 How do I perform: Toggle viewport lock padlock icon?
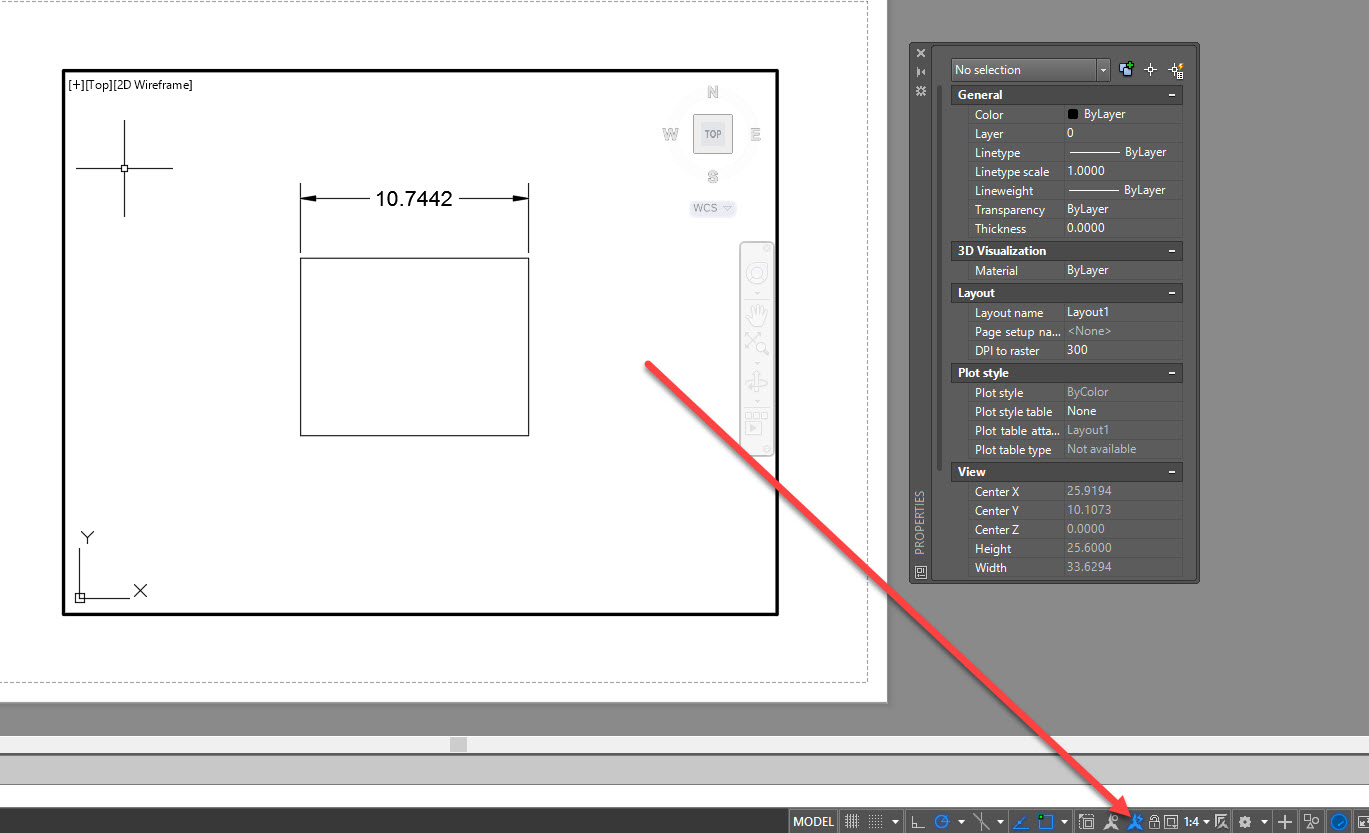(x=1154, y=821)
